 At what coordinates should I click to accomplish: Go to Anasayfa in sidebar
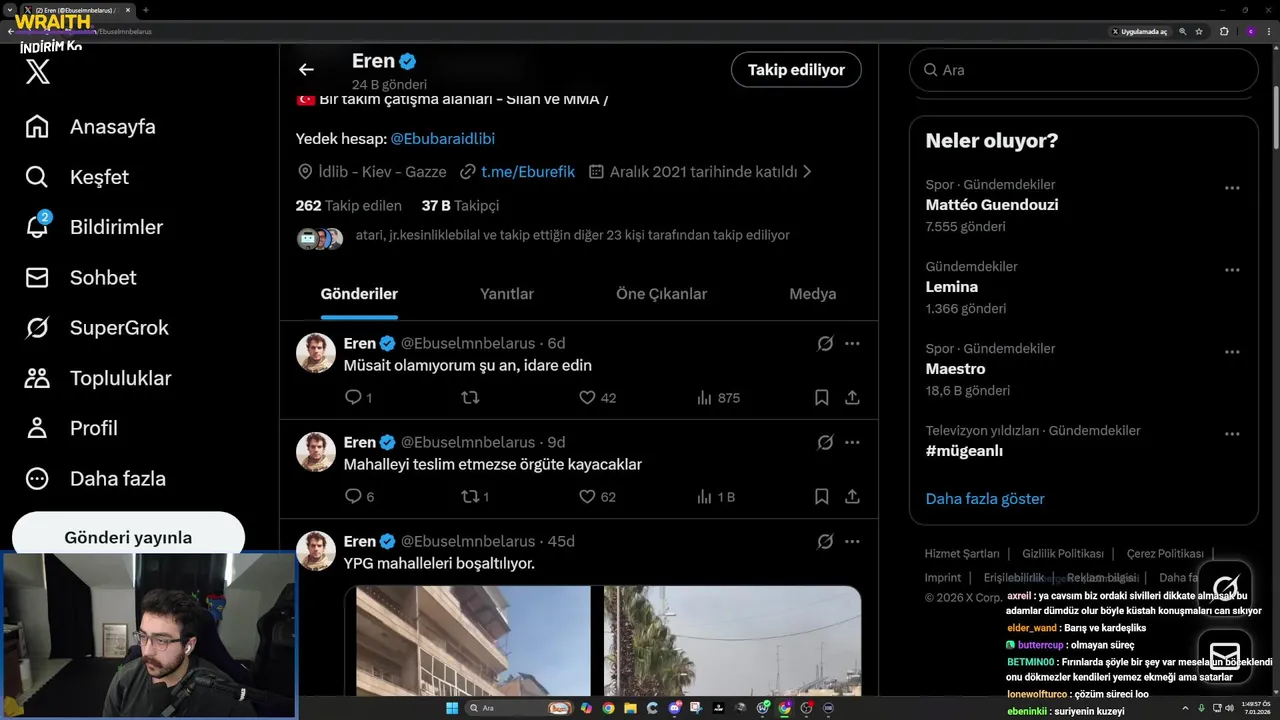click(91, 127)
